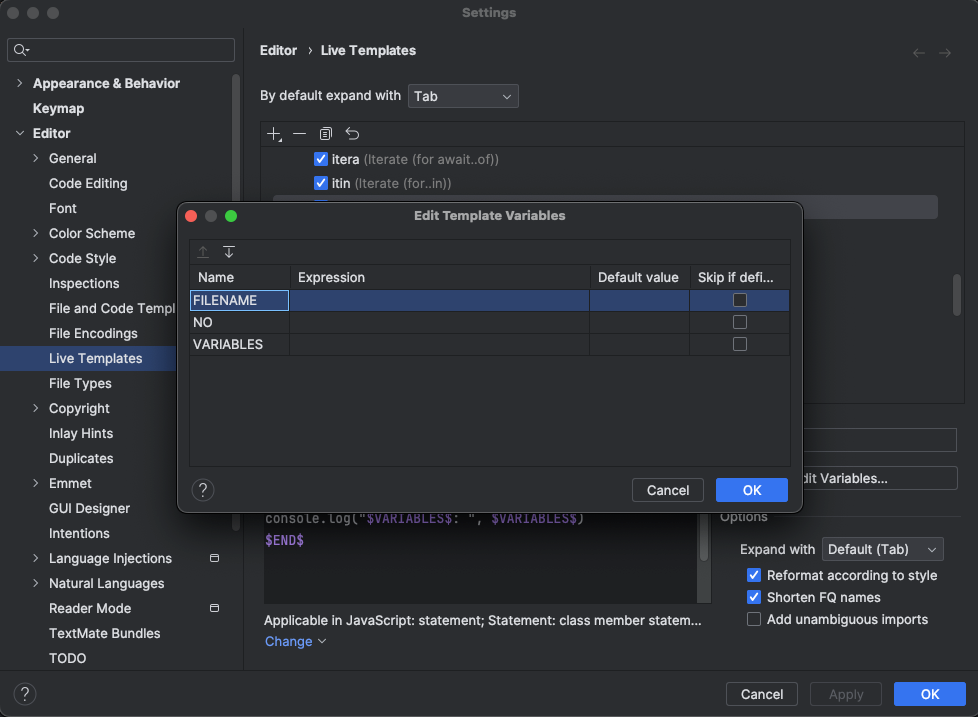This screenshot has width=978, height=717.
Task: Click the Default value cell for VARIABLES
Action: [x=639, y=344]
